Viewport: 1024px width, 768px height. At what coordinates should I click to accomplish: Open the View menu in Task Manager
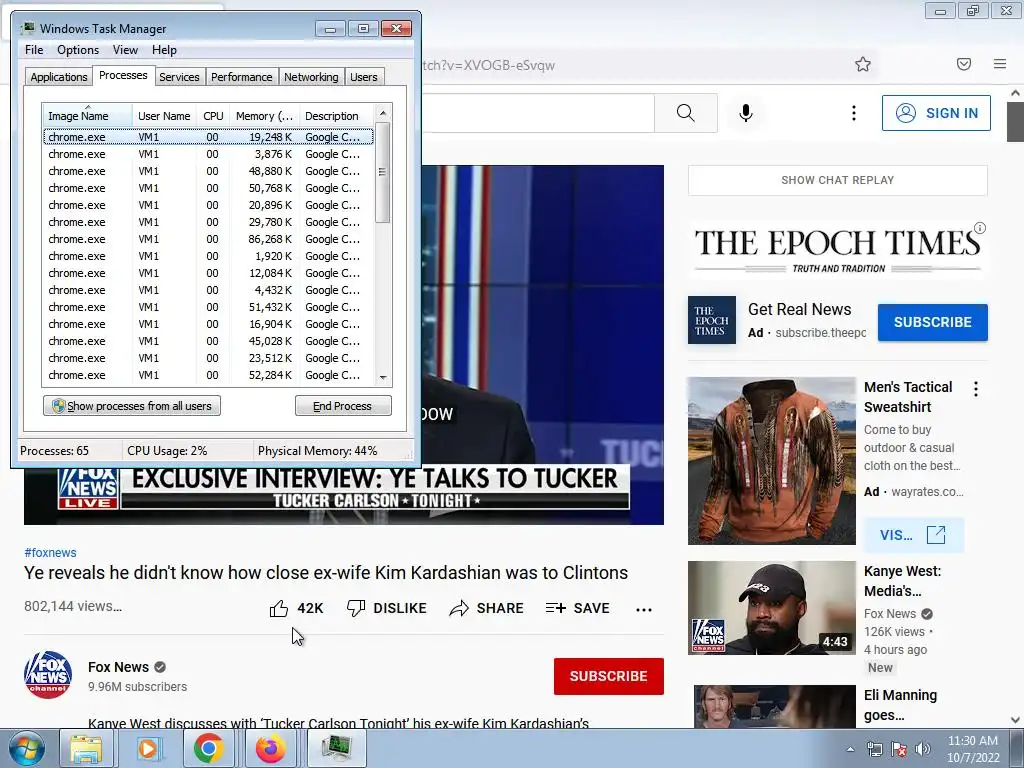(125, 50)
